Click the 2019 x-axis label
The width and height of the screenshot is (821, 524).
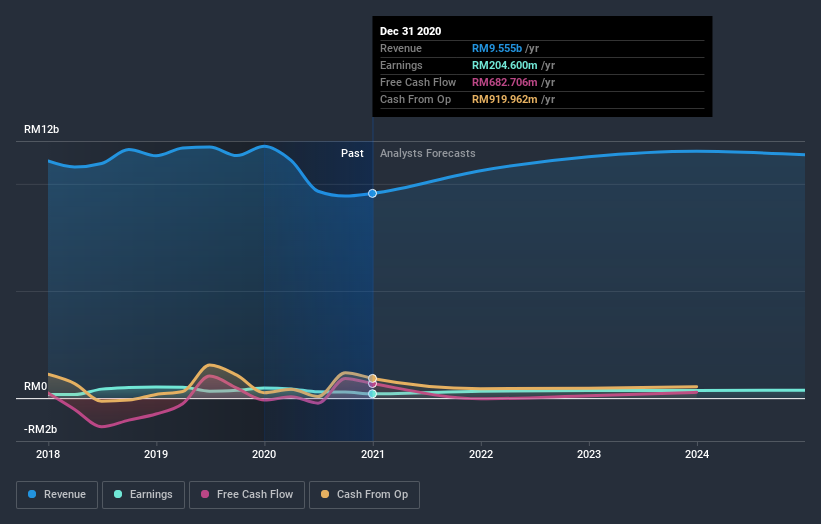(x=156, y=454)
